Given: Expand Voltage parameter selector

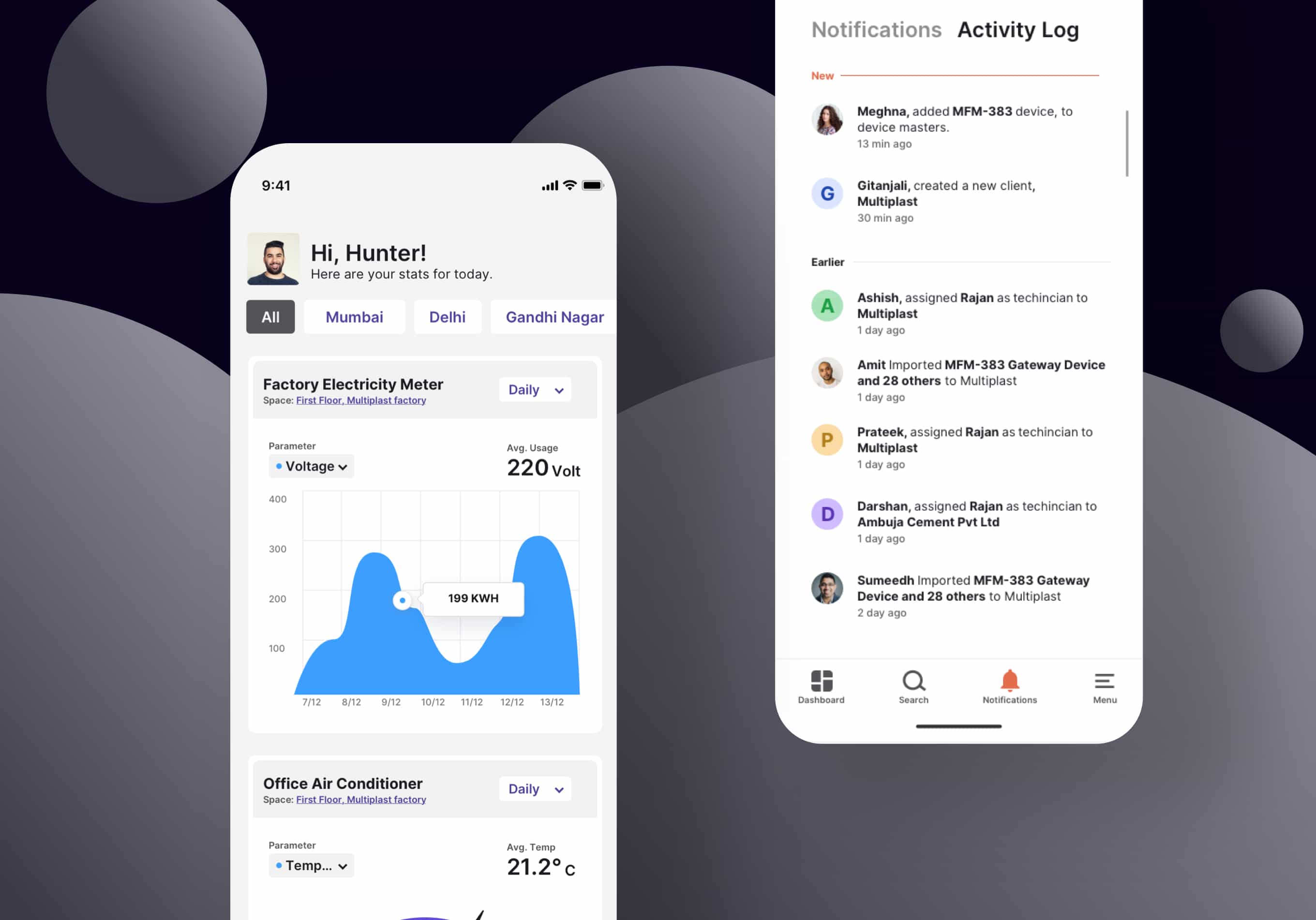Looking at the screenshot, I should (311, 465).
